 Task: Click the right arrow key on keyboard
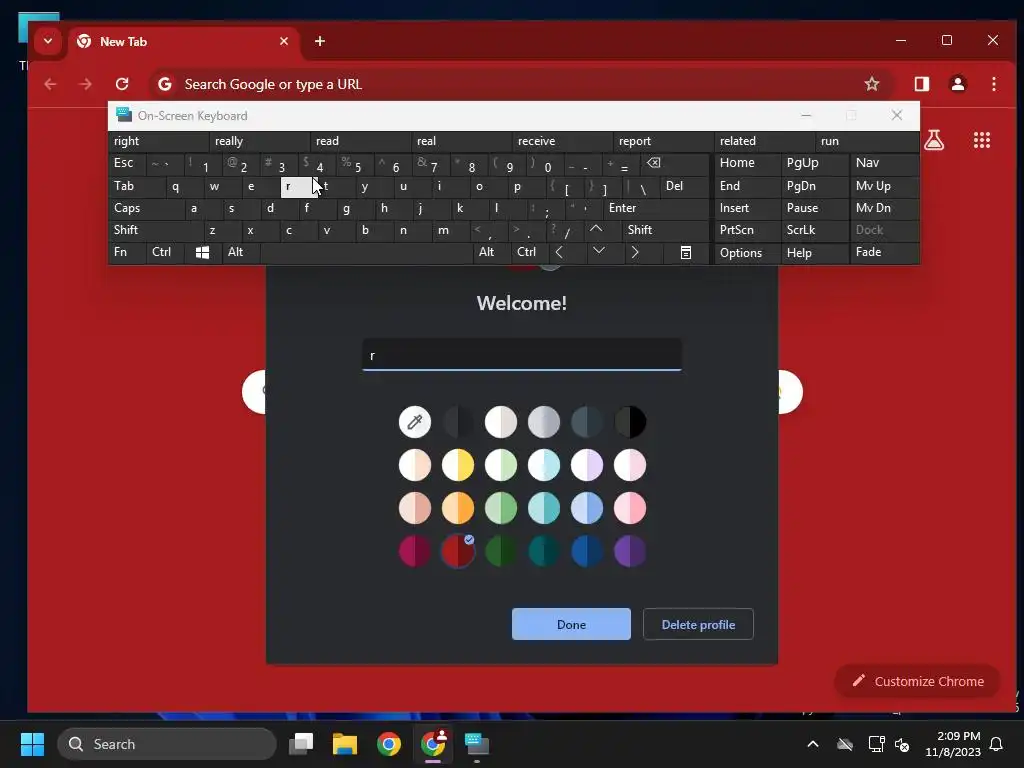(635, 252)
